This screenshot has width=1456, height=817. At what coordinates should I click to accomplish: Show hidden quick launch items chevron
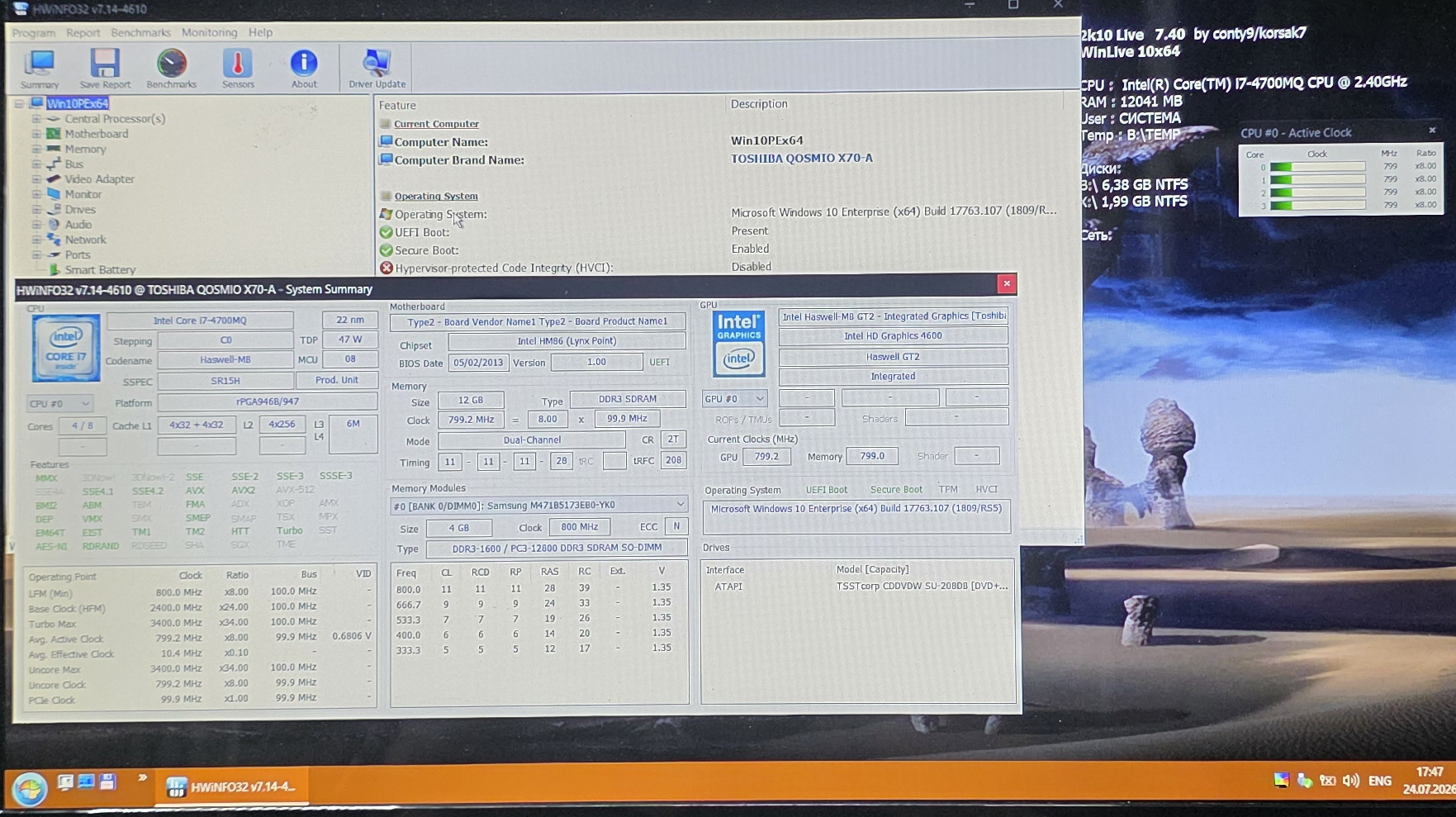tap(142, 777)
